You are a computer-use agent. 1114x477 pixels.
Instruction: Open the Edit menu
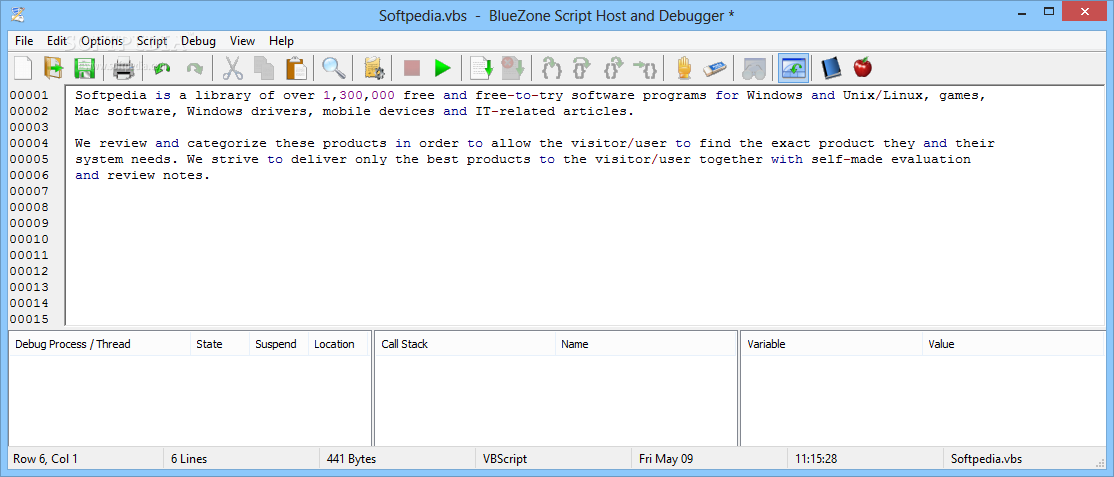[57, 41]
